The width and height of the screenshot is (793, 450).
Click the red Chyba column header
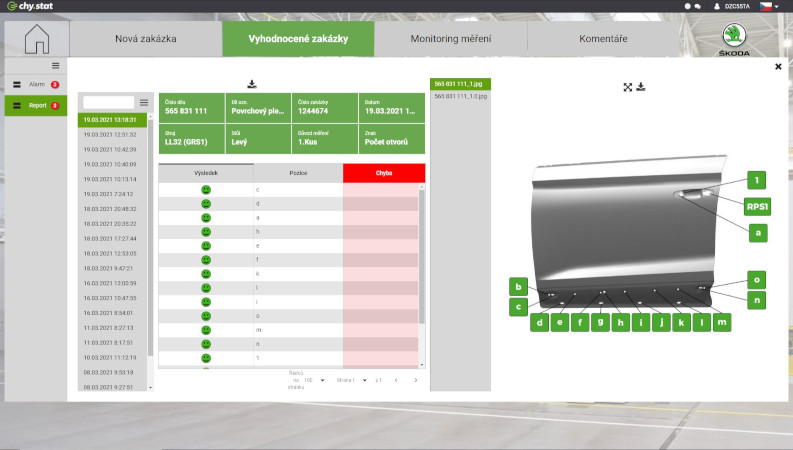click(x=384, y=173)
